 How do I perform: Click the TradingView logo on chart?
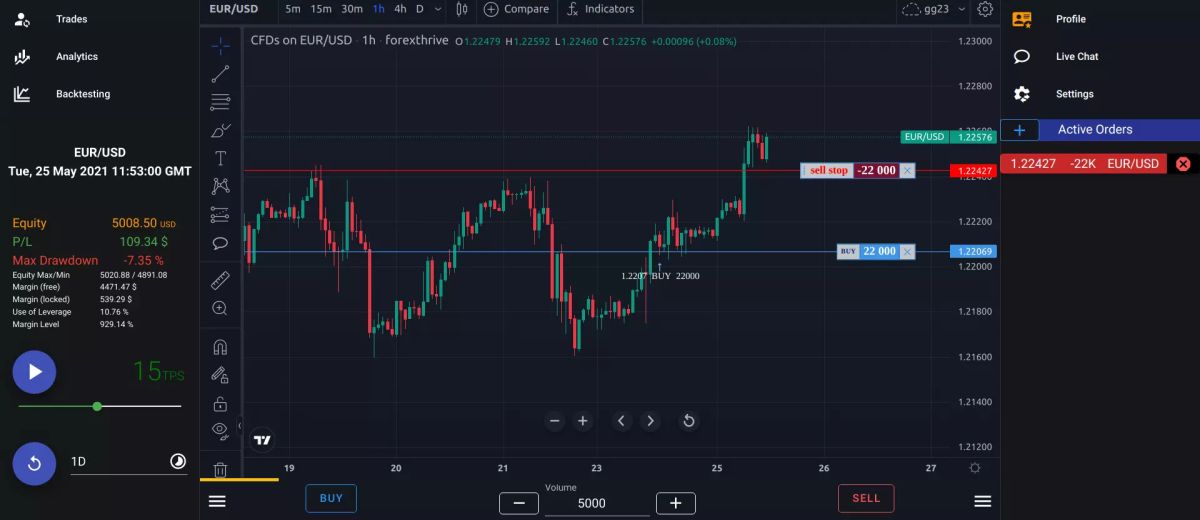click(x=262, y=440)
